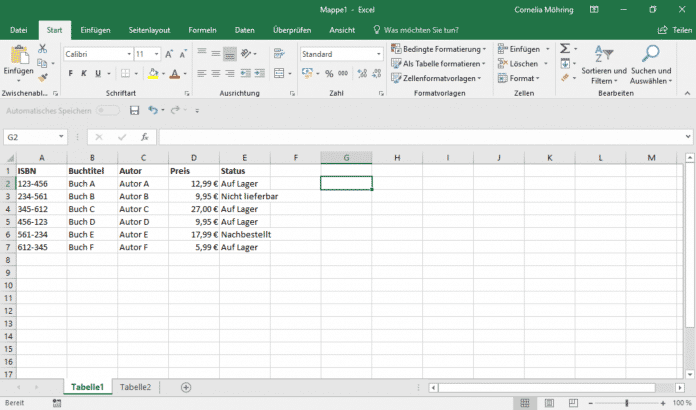Screen dimensions: 696x410
Task: Toggle italic formatting (K)
Action: [84, 73]
